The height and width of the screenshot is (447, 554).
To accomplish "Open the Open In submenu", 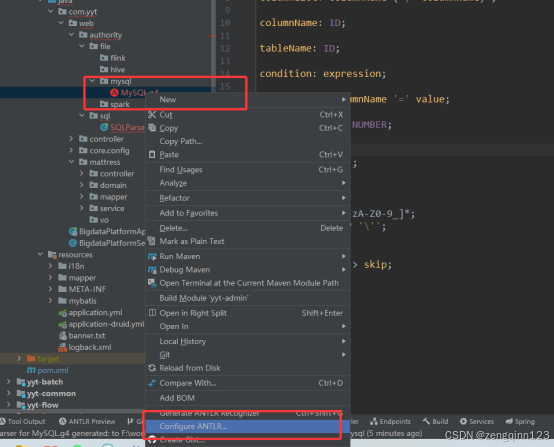I will [248, 326].
